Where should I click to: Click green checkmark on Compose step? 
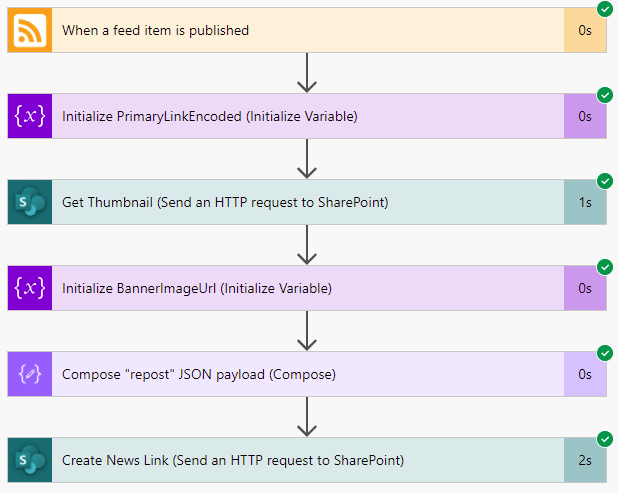(605, 353)
